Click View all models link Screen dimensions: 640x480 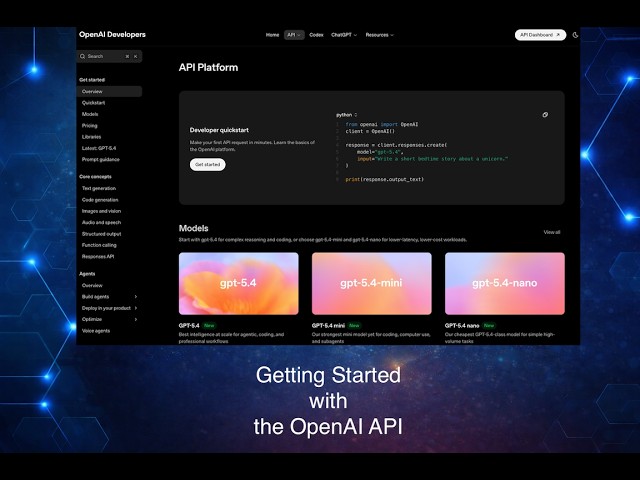[552, 232]
